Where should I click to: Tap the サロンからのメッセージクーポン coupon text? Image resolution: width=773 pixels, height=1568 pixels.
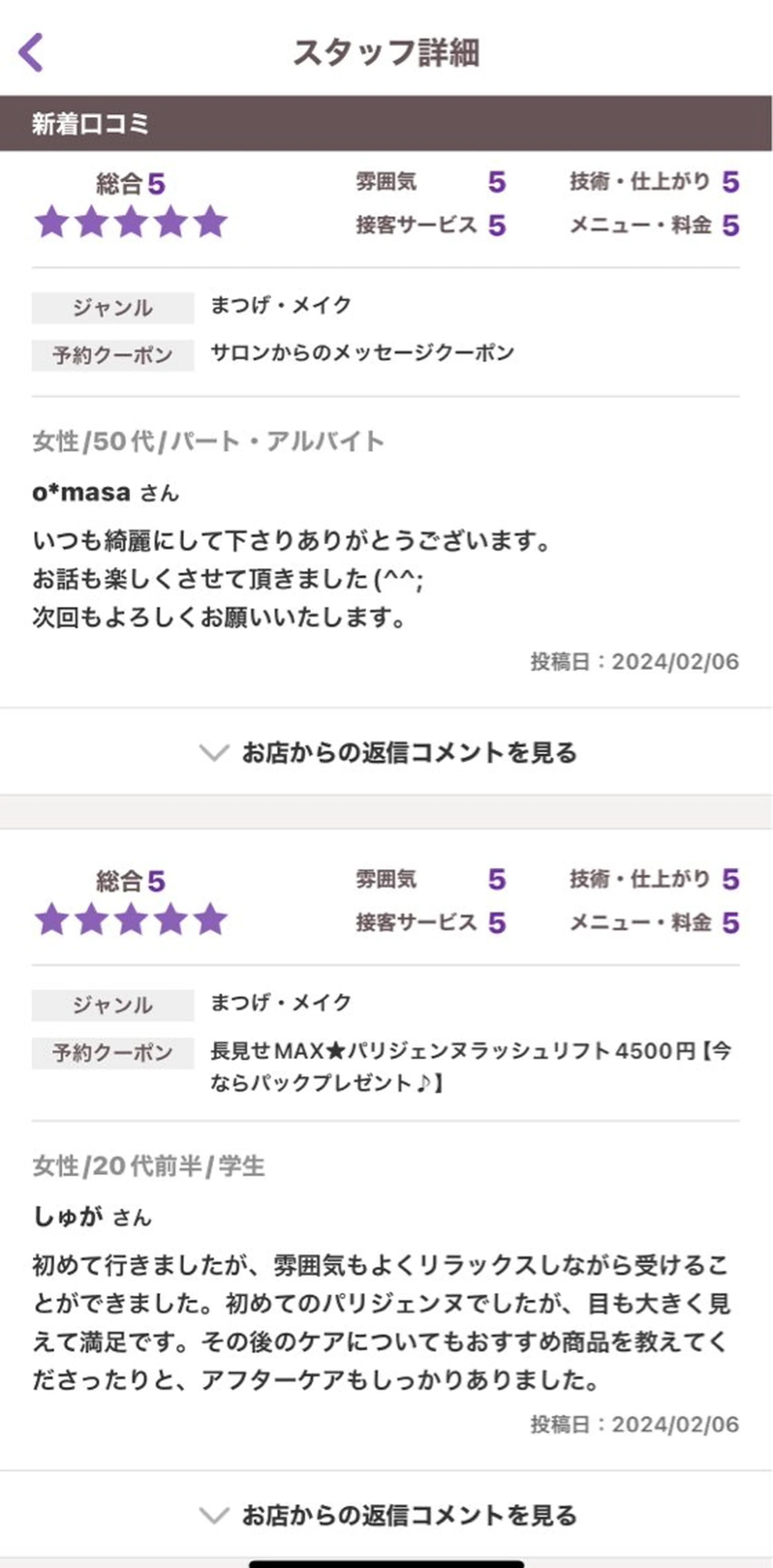[x=362, y=353]
